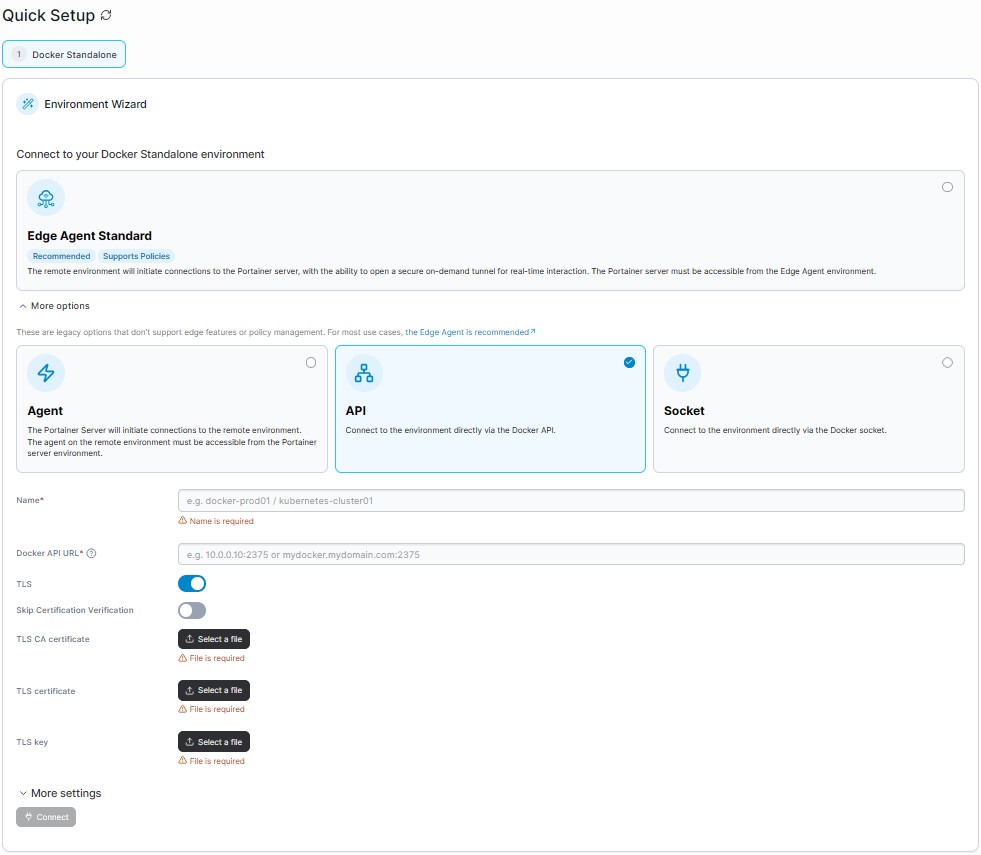Collapse the More options section
This screenshot has height=855, width=981.
(x=54, y=306)
